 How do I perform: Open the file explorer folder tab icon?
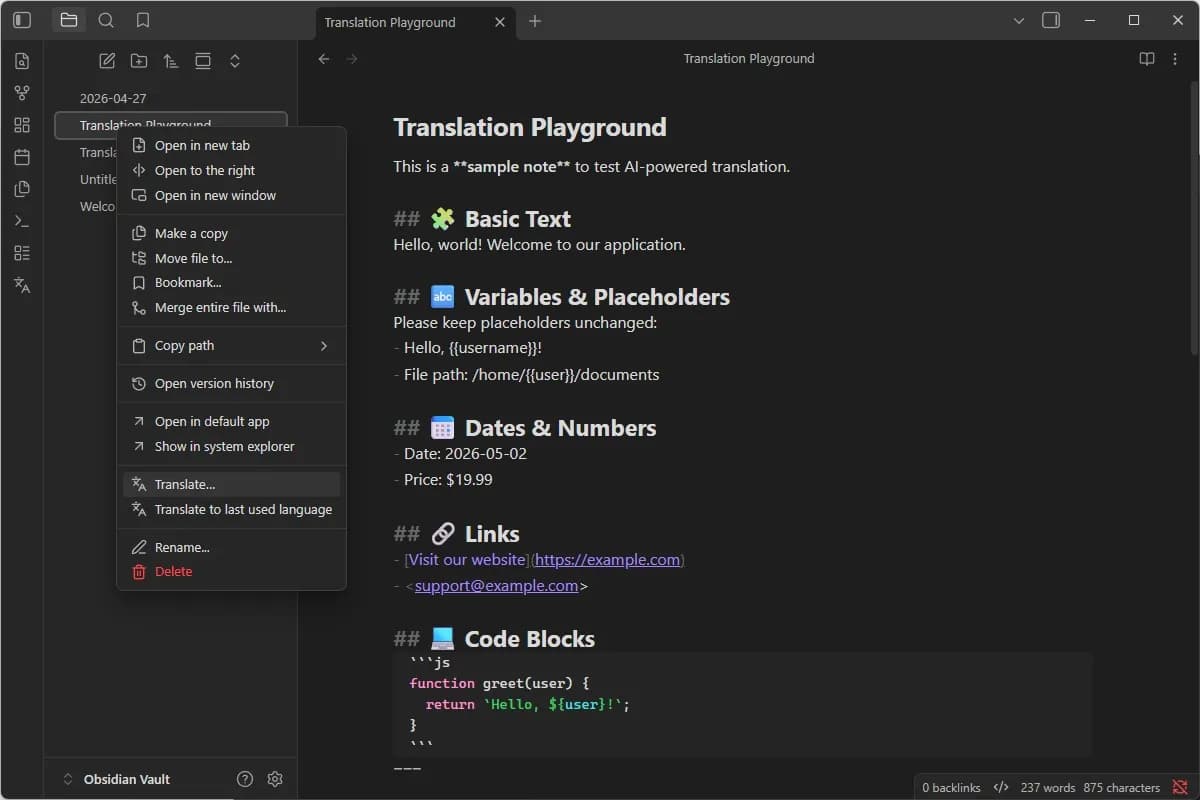69,20
